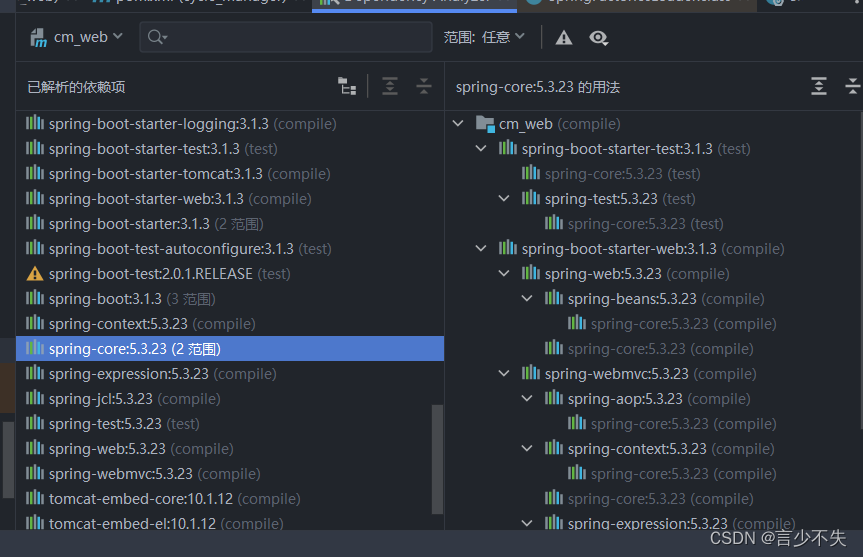863x557 pixels.
Task: Click library icon of spring-context:5.3.23 usage node
Action: pyautogui.click(x=554, y=447)
